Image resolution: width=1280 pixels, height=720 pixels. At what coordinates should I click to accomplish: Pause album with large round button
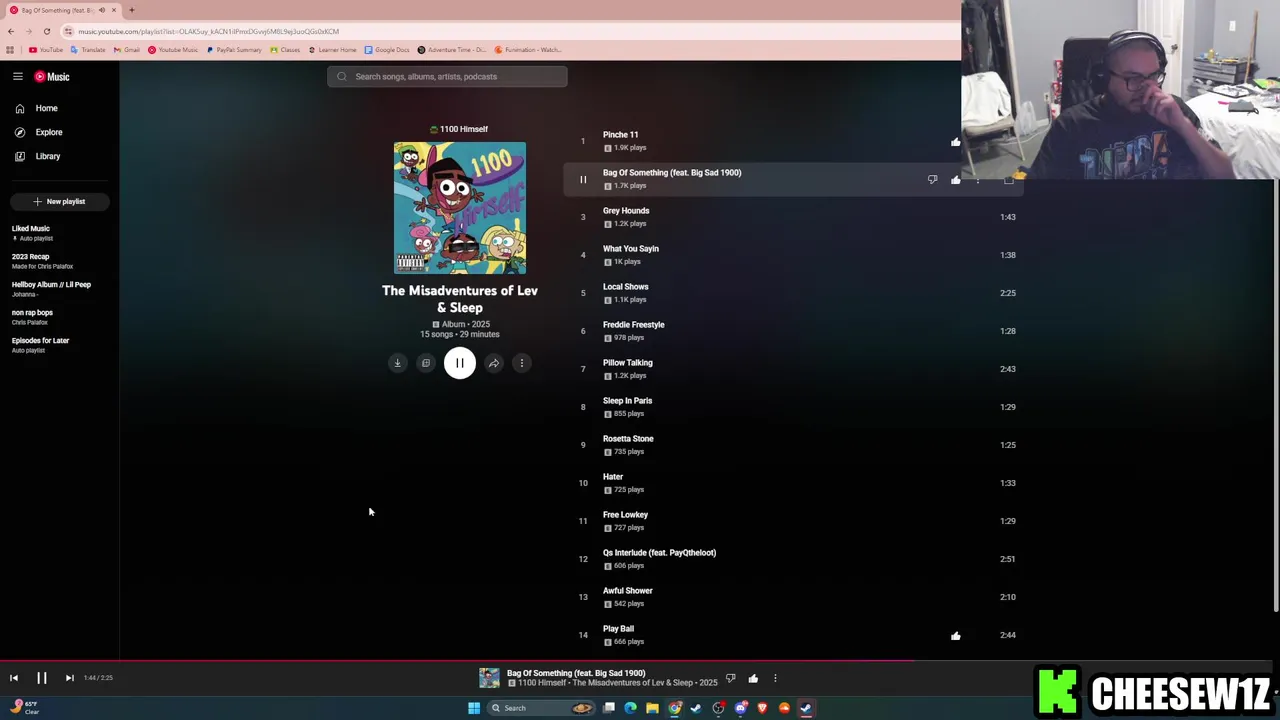coord(460,363)
